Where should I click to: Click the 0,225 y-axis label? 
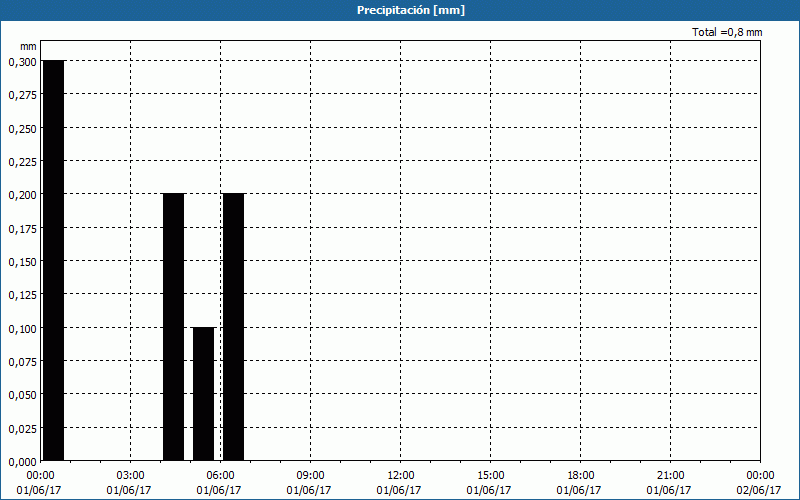tap(22, 162)
